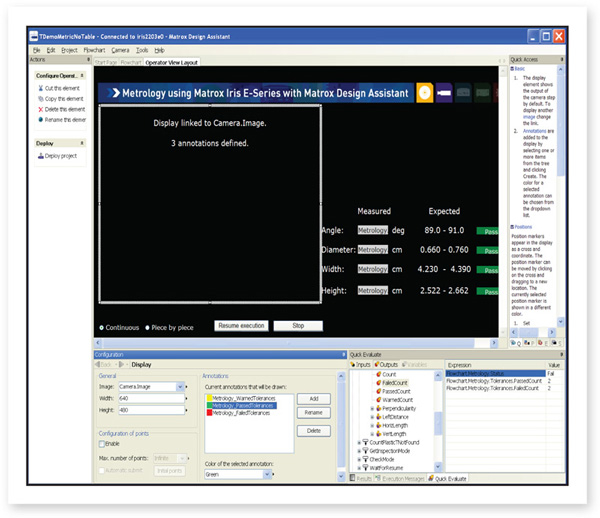The image size is (600, 518).
Task: Click the CheckMode step icon
Action: [365, 459]
